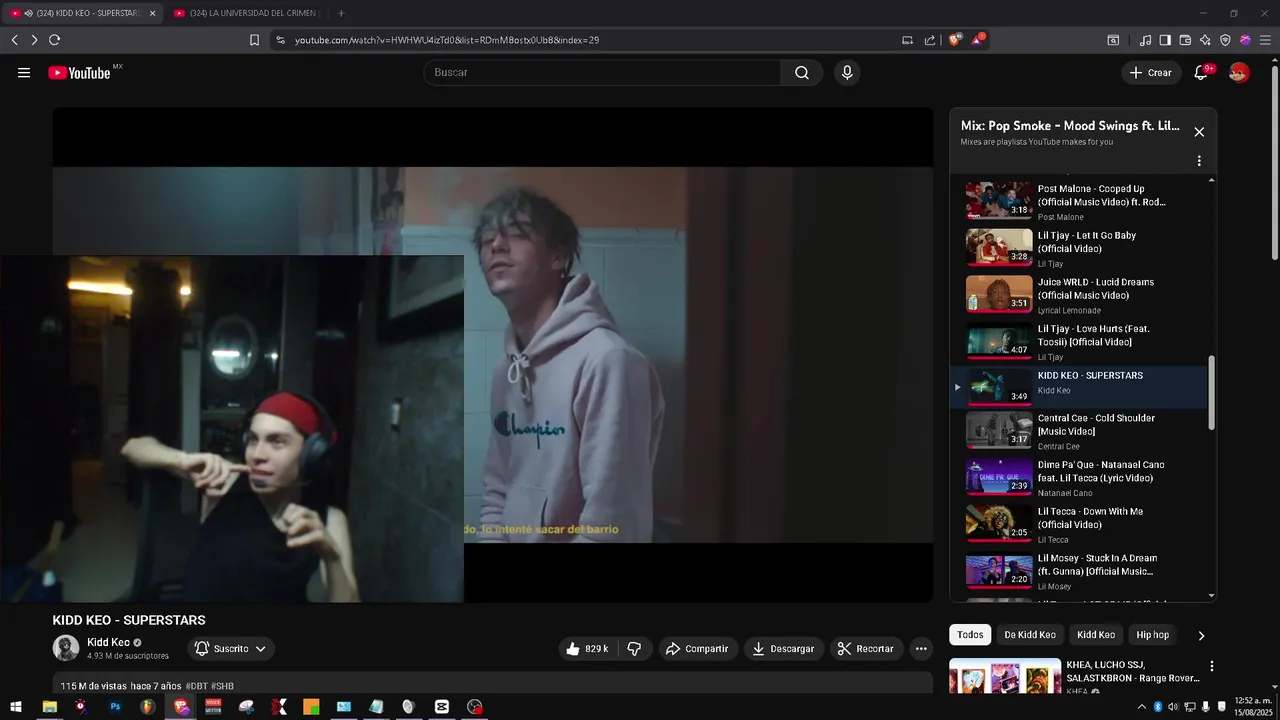Image resolution: width=1280 pixels, height=720 pixels.
Task: Open the Leo AI sparkle icon
Action: point(1205,40)
